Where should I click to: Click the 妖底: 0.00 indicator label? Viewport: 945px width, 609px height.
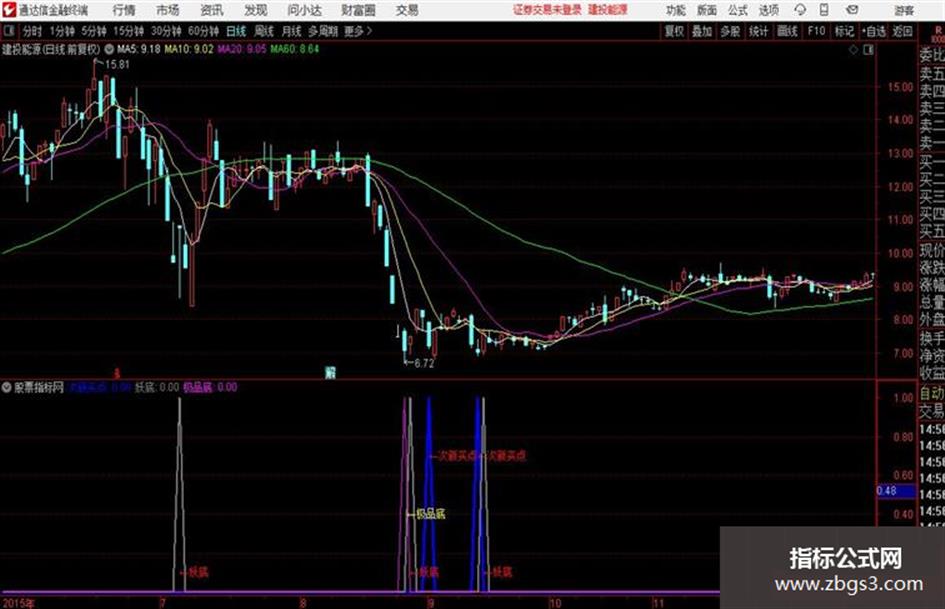pos(157,387)
